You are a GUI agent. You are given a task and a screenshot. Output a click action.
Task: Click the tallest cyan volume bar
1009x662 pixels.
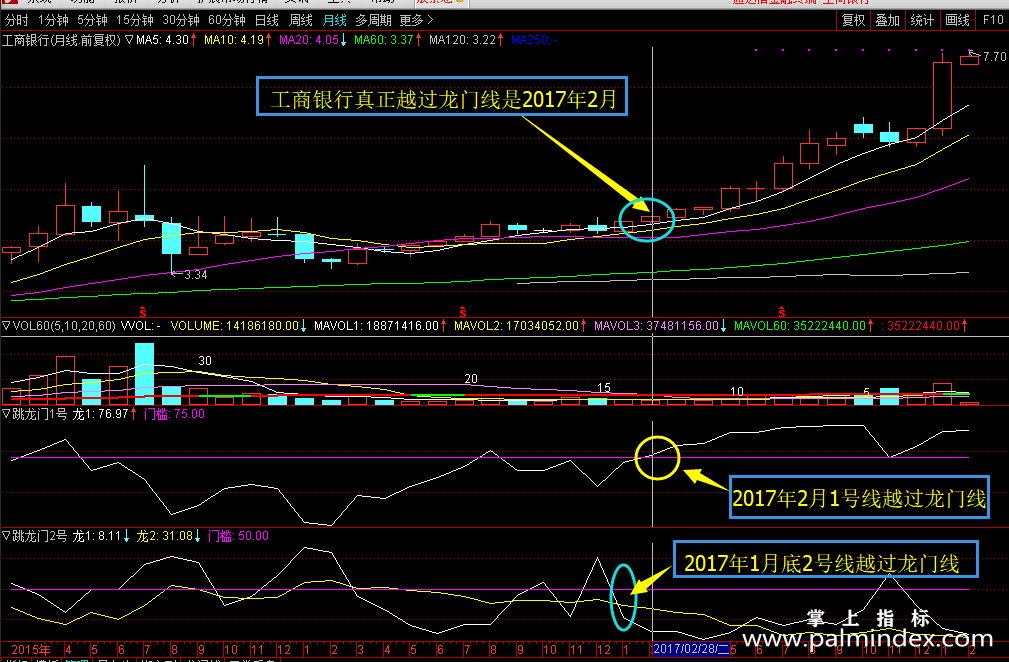pos(145,374)
